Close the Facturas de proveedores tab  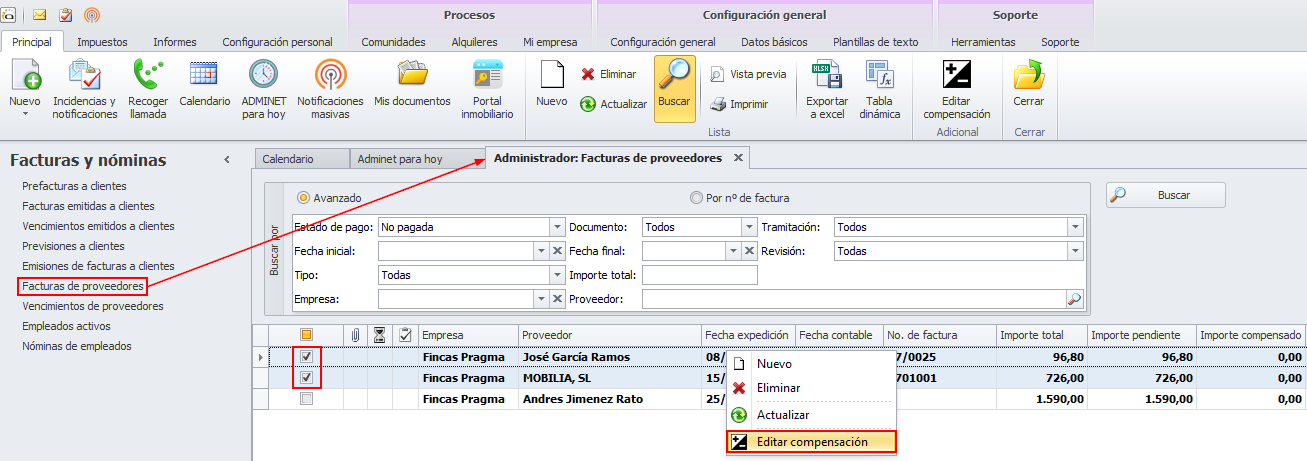pyautogui.click(x=738, y=158)
